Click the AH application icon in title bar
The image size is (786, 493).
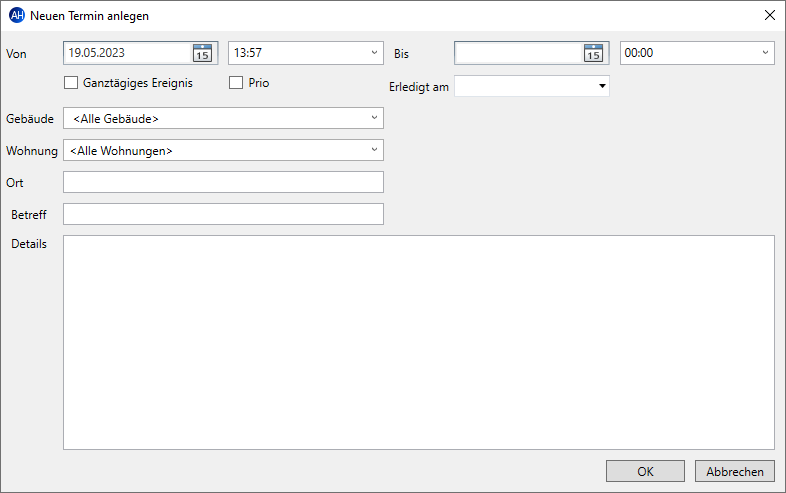pyautogui.click(x=17, y=16)
